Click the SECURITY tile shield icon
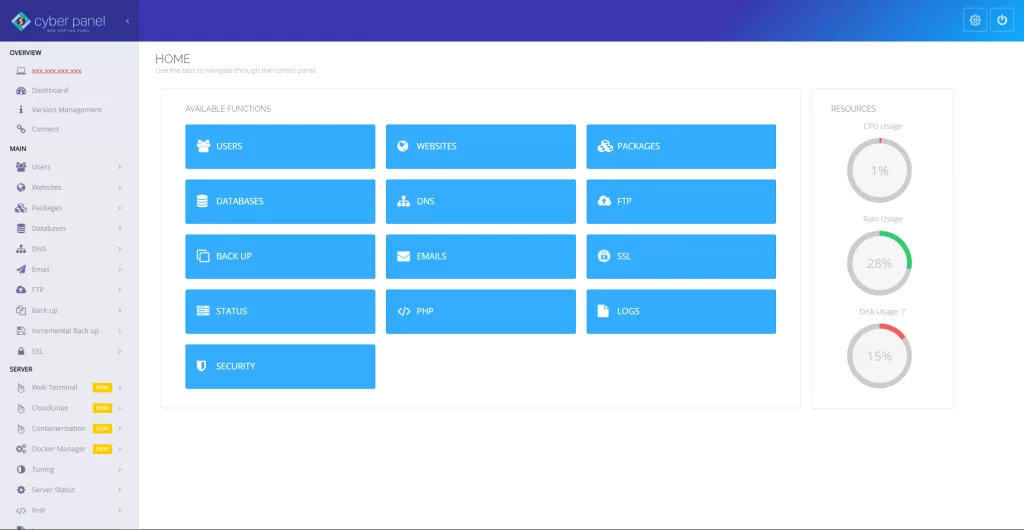This screenshot has height=530, width=1024. click(x=202, y=366)
